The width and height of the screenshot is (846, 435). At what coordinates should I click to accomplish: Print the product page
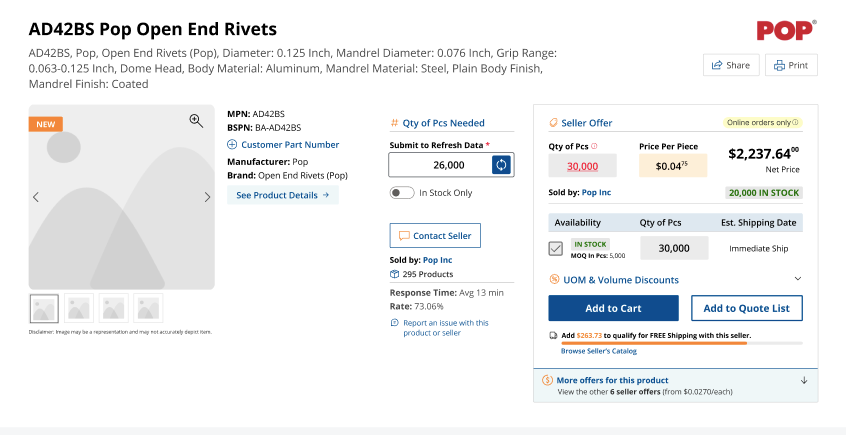(791, 65)
